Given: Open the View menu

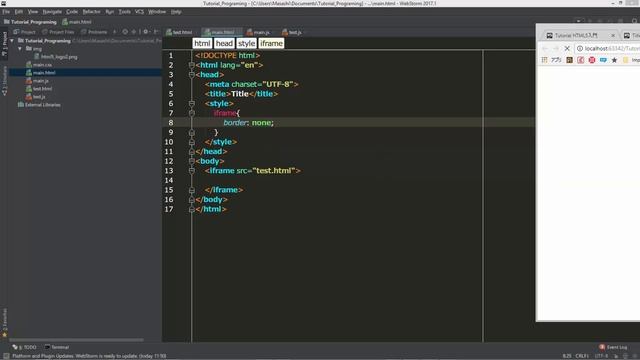Looking at the screenshot, I should tap(33, 12).
